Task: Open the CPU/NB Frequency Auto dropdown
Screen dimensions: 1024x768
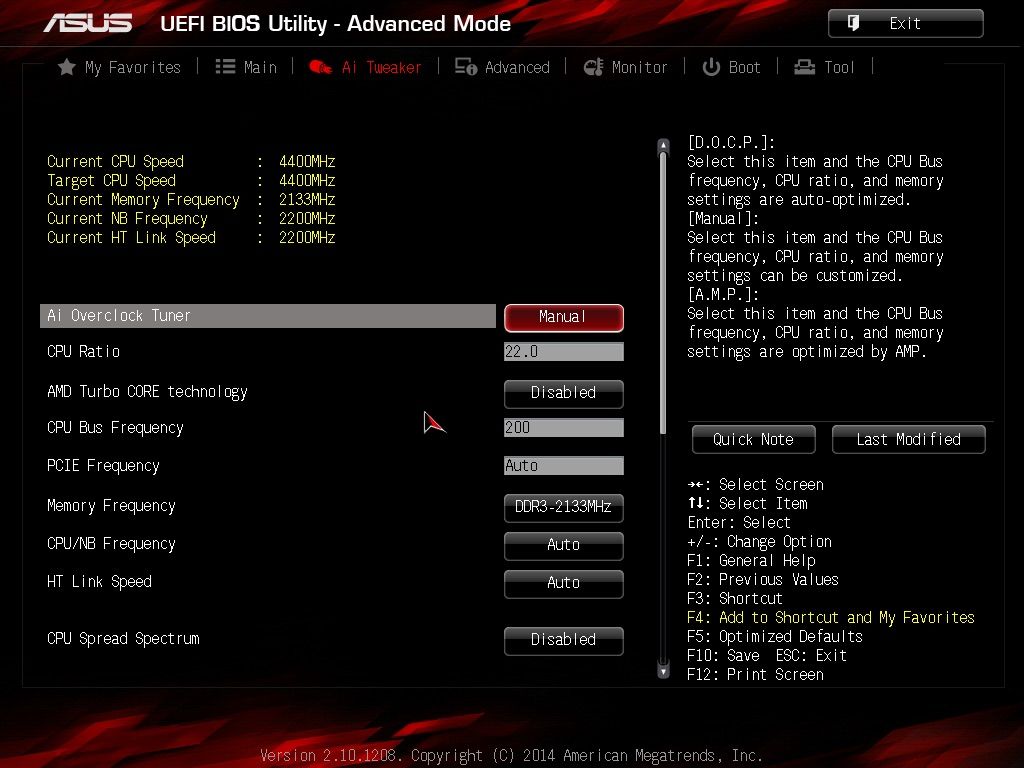Action: 564,545
